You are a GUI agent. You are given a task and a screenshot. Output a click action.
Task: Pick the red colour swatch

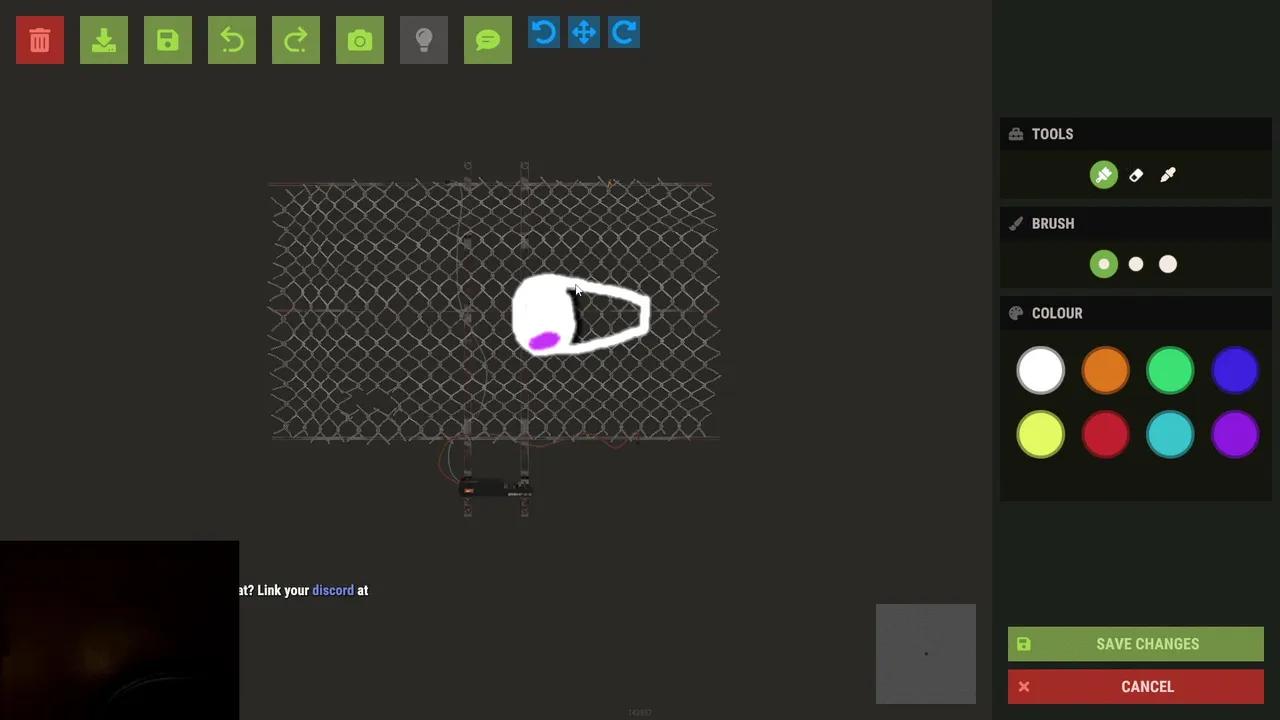1106,435
